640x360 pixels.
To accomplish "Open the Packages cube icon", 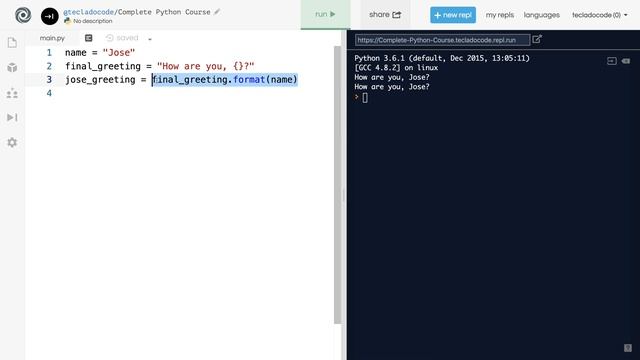I will coord(12,68).
